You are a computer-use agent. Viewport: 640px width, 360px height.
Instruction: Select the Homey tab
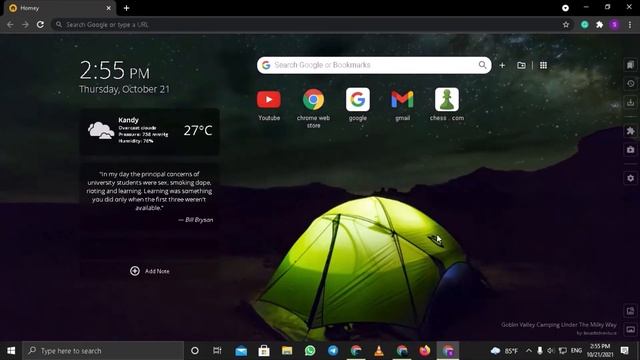coord(60,8)
